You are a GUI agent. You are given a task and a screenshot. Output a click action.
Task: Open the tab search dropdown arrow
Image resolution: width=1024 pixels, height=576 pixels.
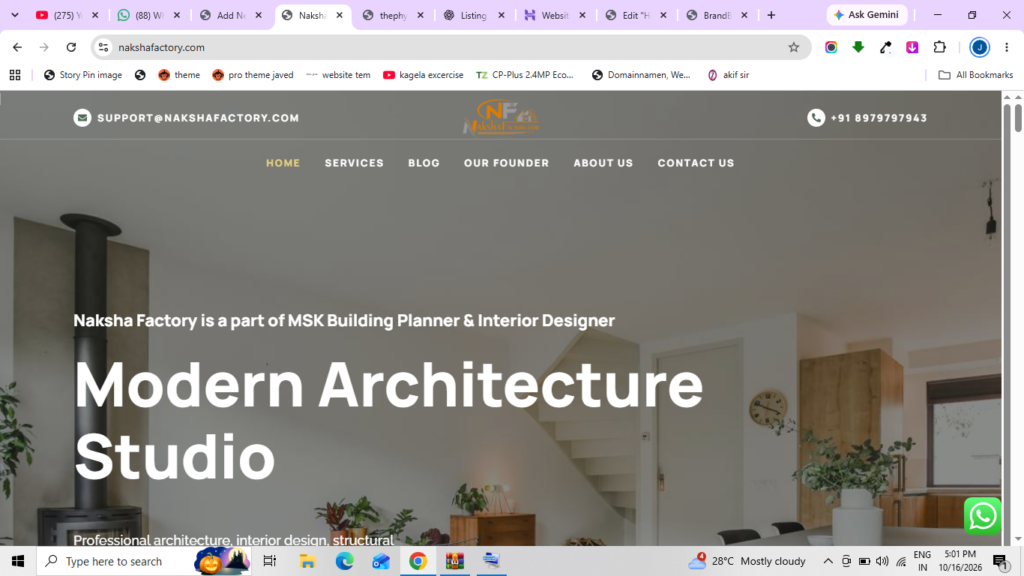click(x=15, y=15)
